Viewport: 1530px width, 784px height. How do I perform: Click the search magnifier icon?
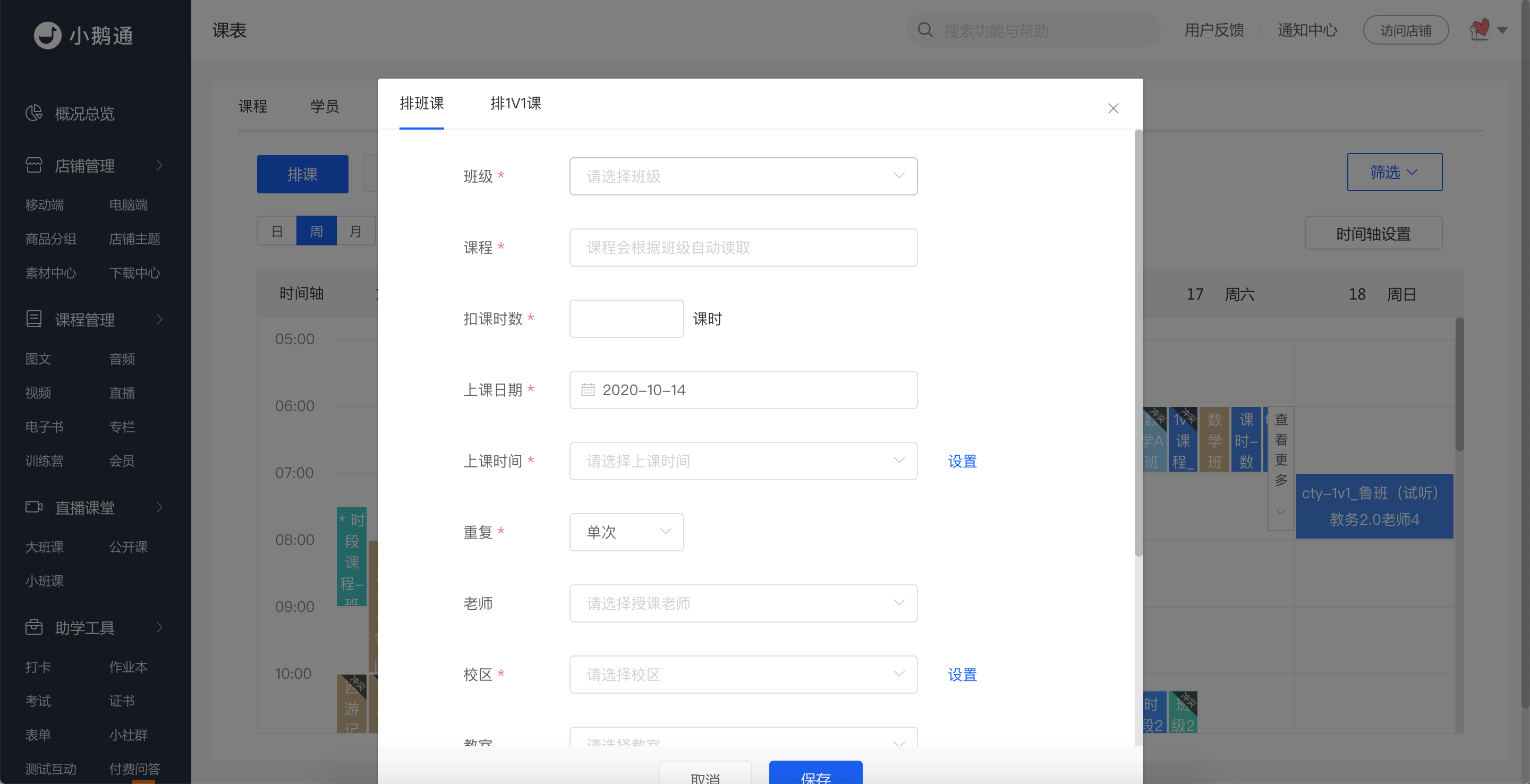[x=925, y=30]
